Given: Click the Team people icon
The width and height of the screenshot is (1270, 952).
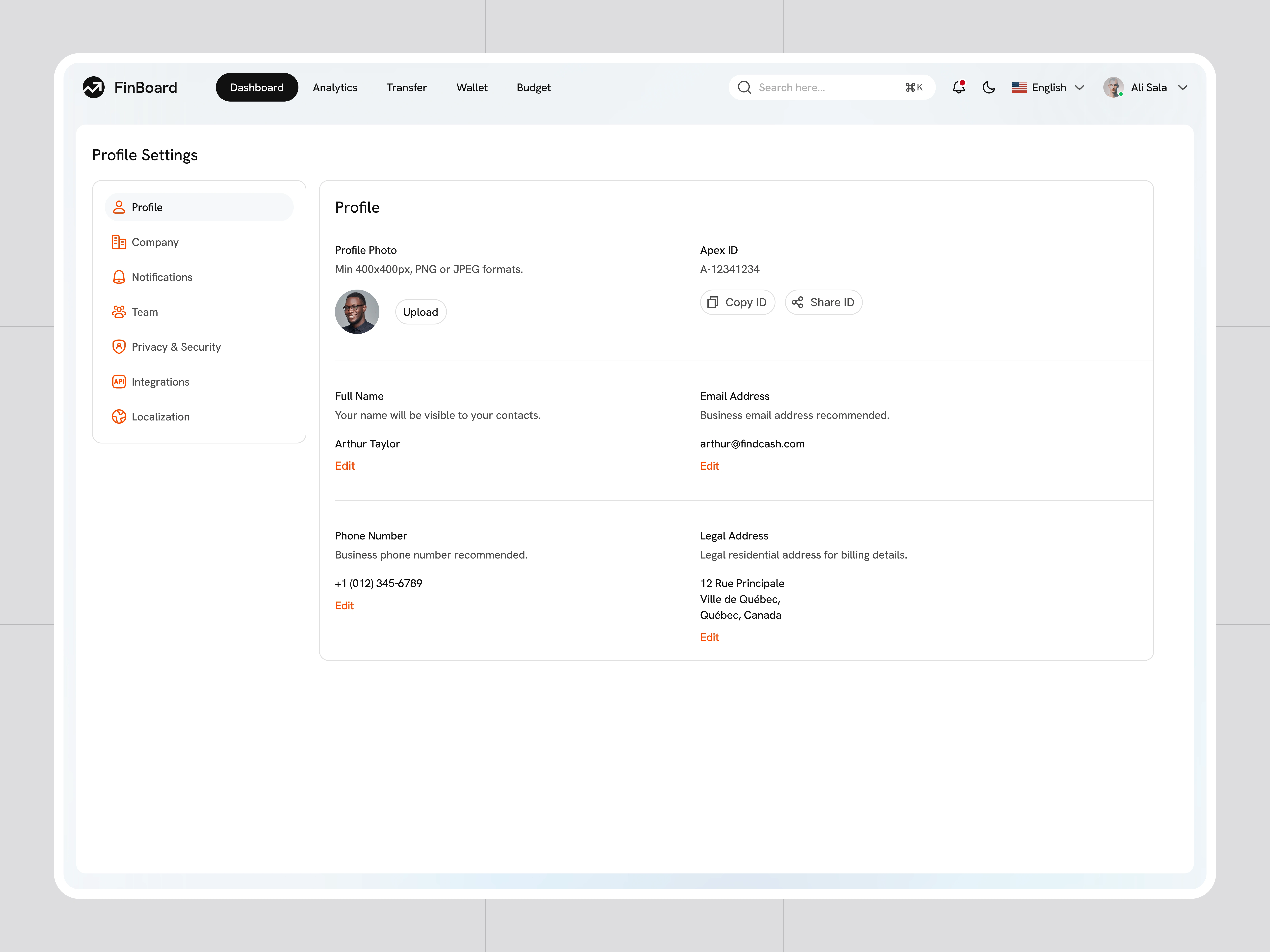Looking at the screenshot, I should pyautogui.click(x=119, y=312).
